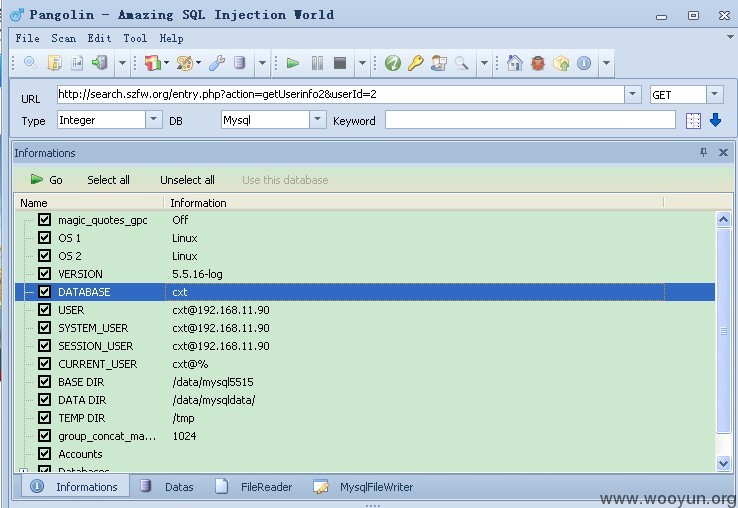This screenshot has width=738, height=508.
Task: Open the Type Integer dropdown
Action: click(153, 120)
